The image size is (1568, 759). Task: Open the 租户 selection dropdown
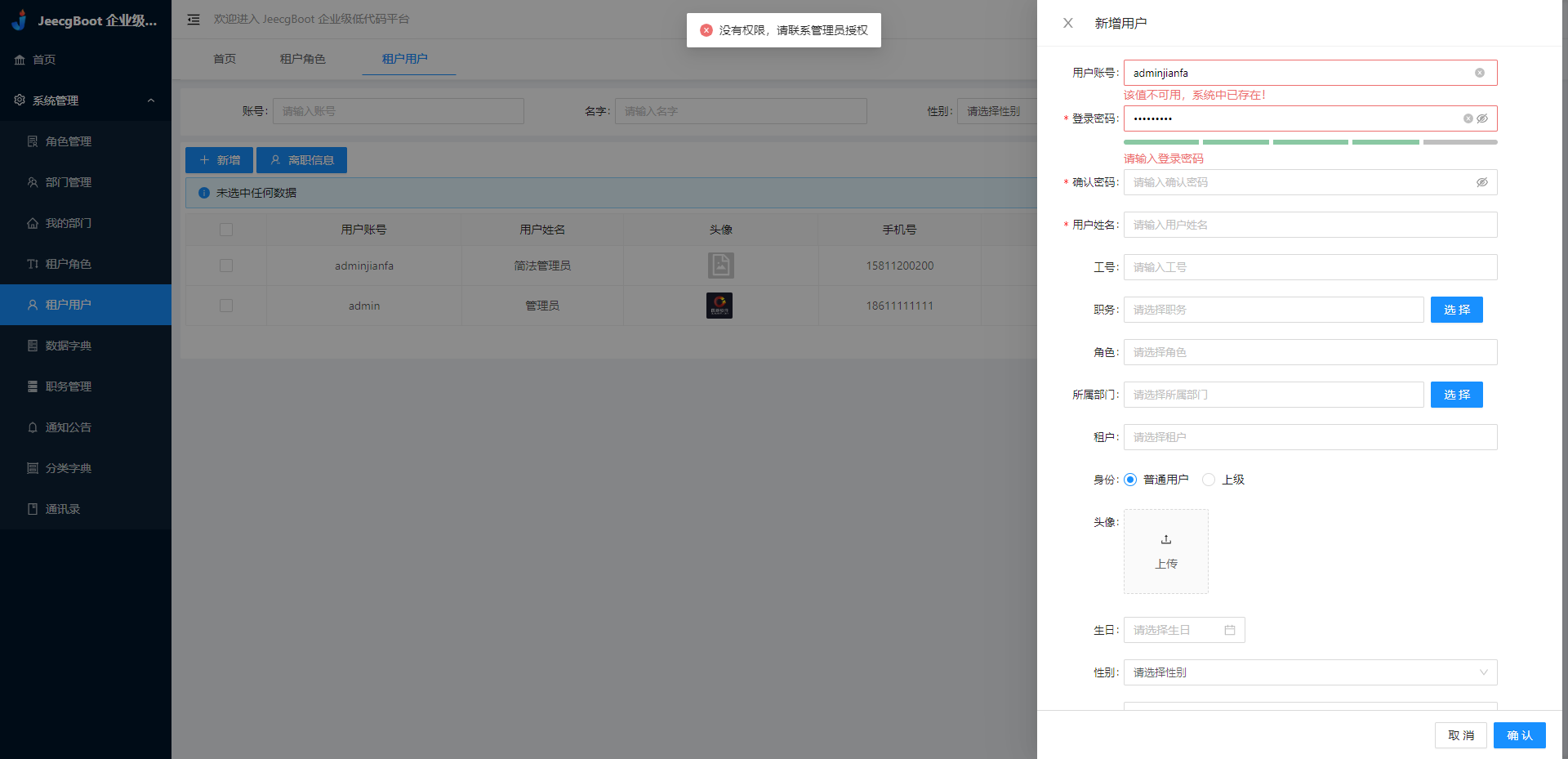(1310, 437)
